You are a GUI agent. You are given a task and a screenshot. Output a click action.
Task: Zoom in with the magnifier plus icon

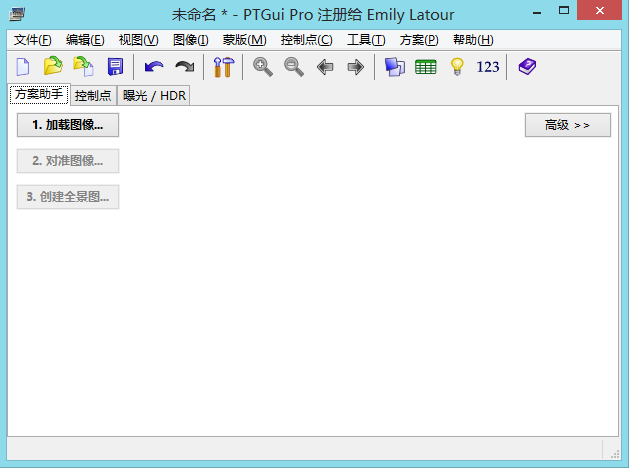point(263,67)
